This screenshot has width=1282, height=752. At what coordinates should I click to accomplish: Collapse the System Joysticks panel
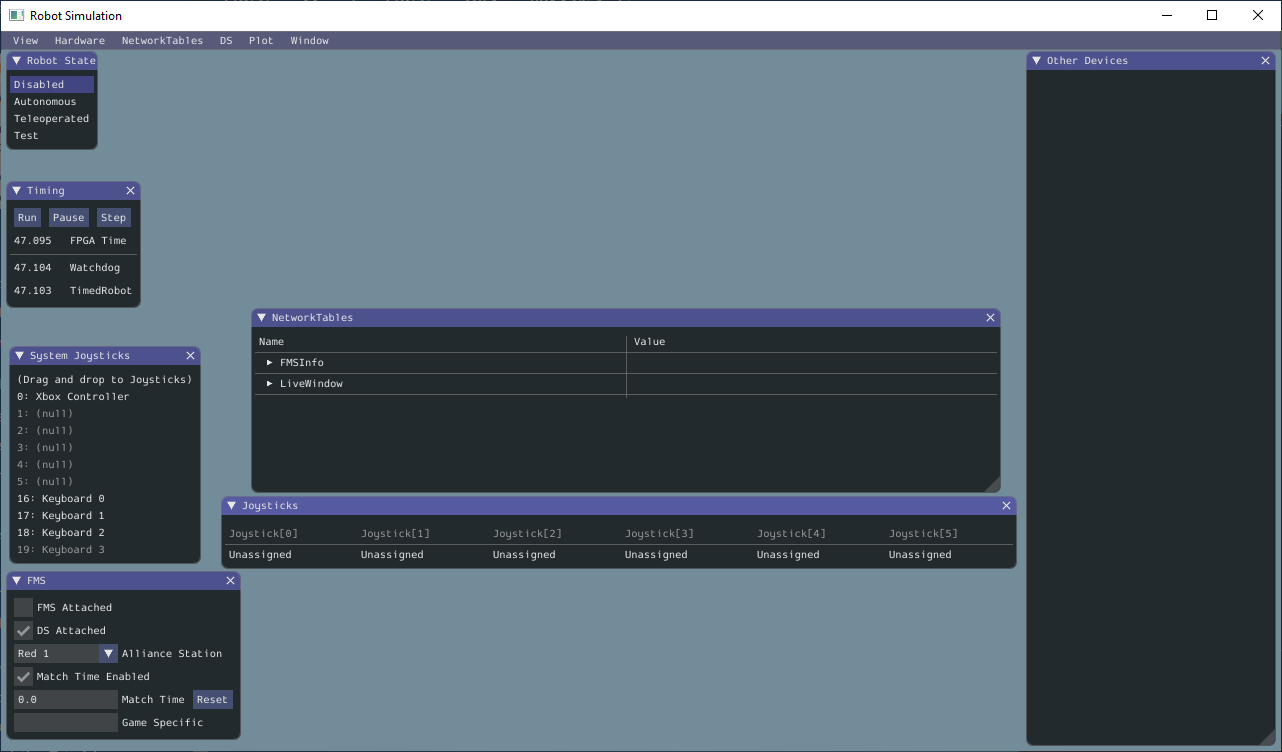[x=18, y=355]
